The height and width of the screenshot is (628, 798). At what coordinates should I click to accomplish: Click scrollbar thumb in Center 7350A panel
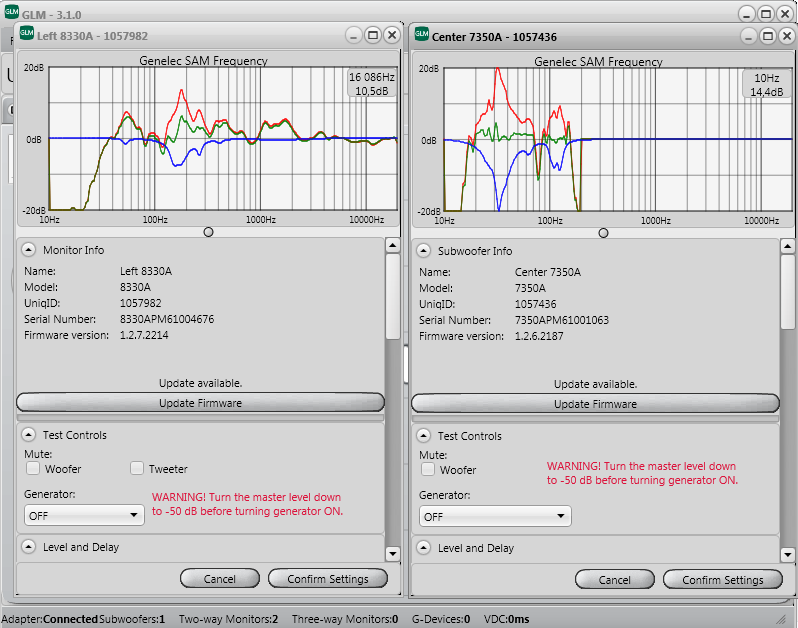tap(788, 292)
